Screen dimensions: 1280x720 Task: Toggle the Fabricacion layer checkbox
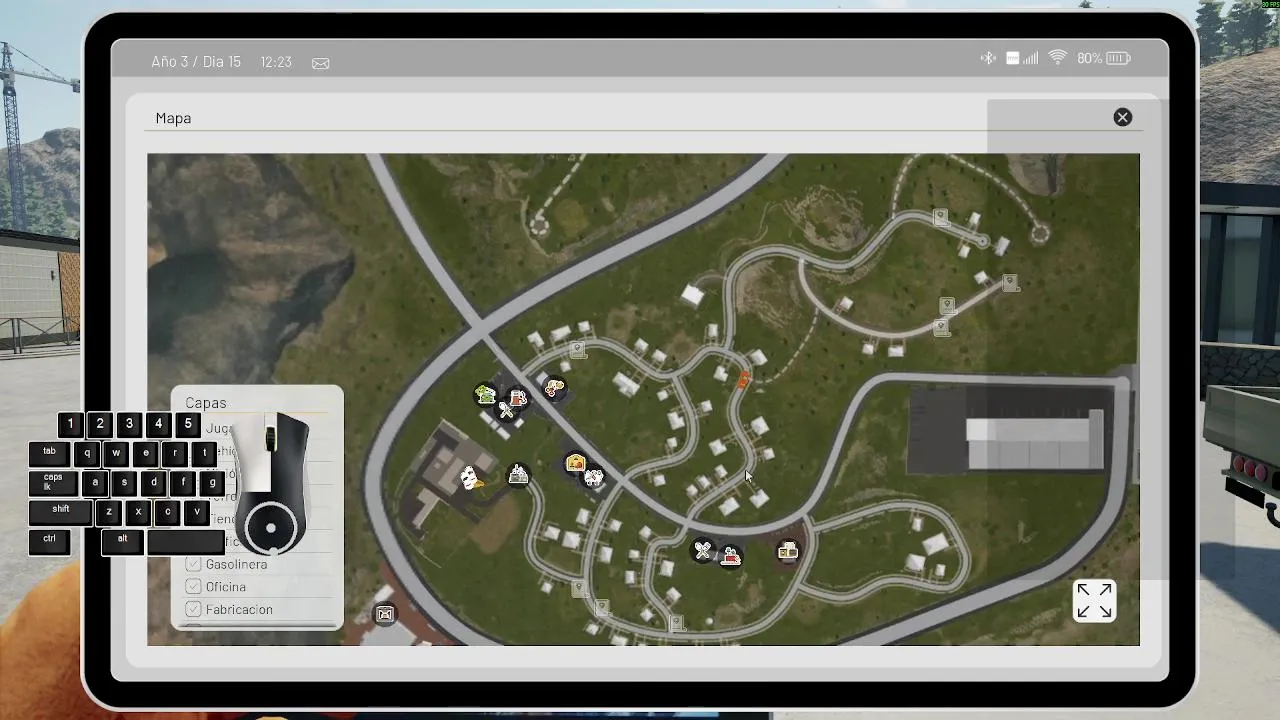193,609
